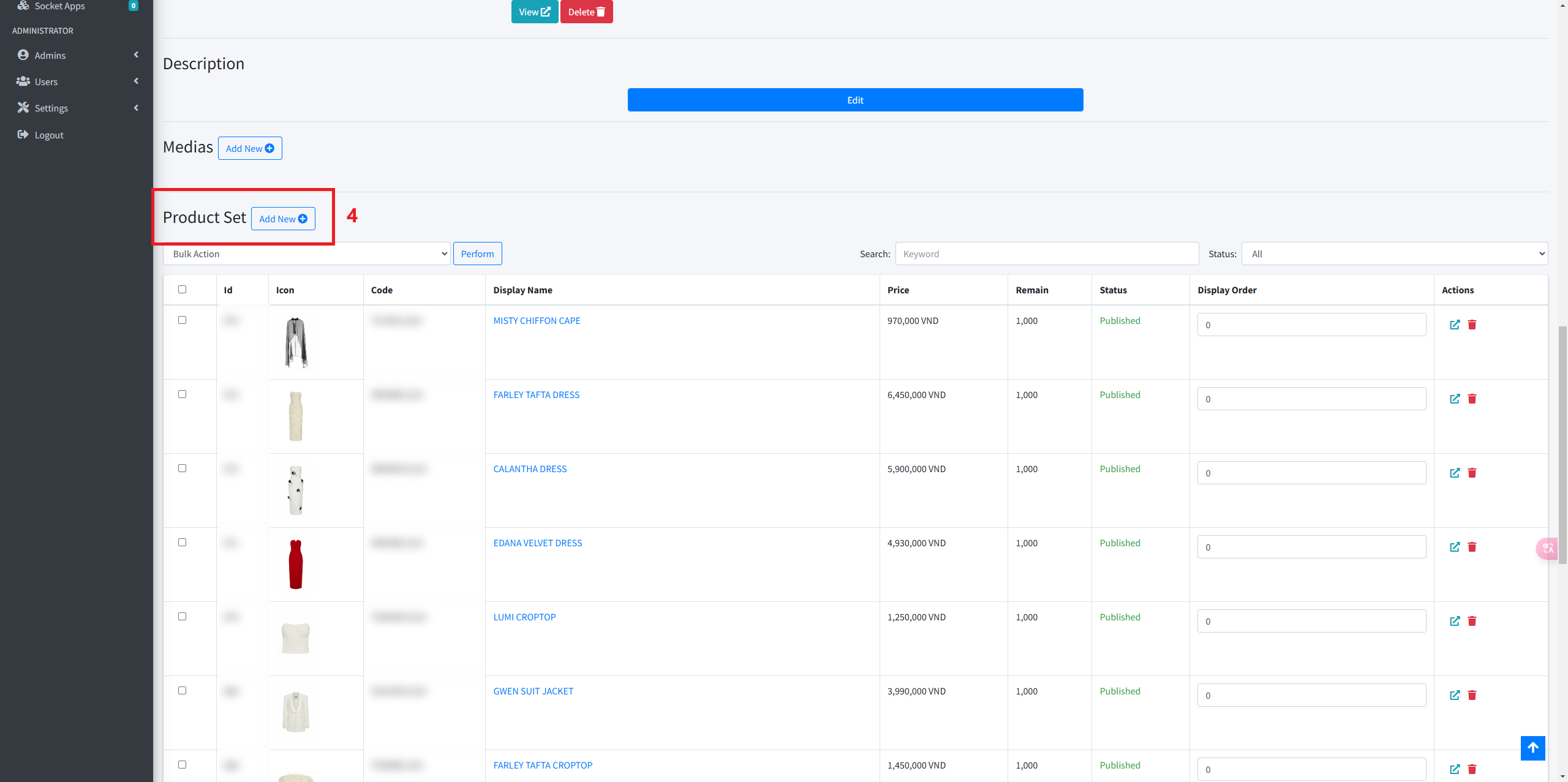1568x782 pixels.
Task: Open the Bulk Action dropdown
Action: (307, 254)
